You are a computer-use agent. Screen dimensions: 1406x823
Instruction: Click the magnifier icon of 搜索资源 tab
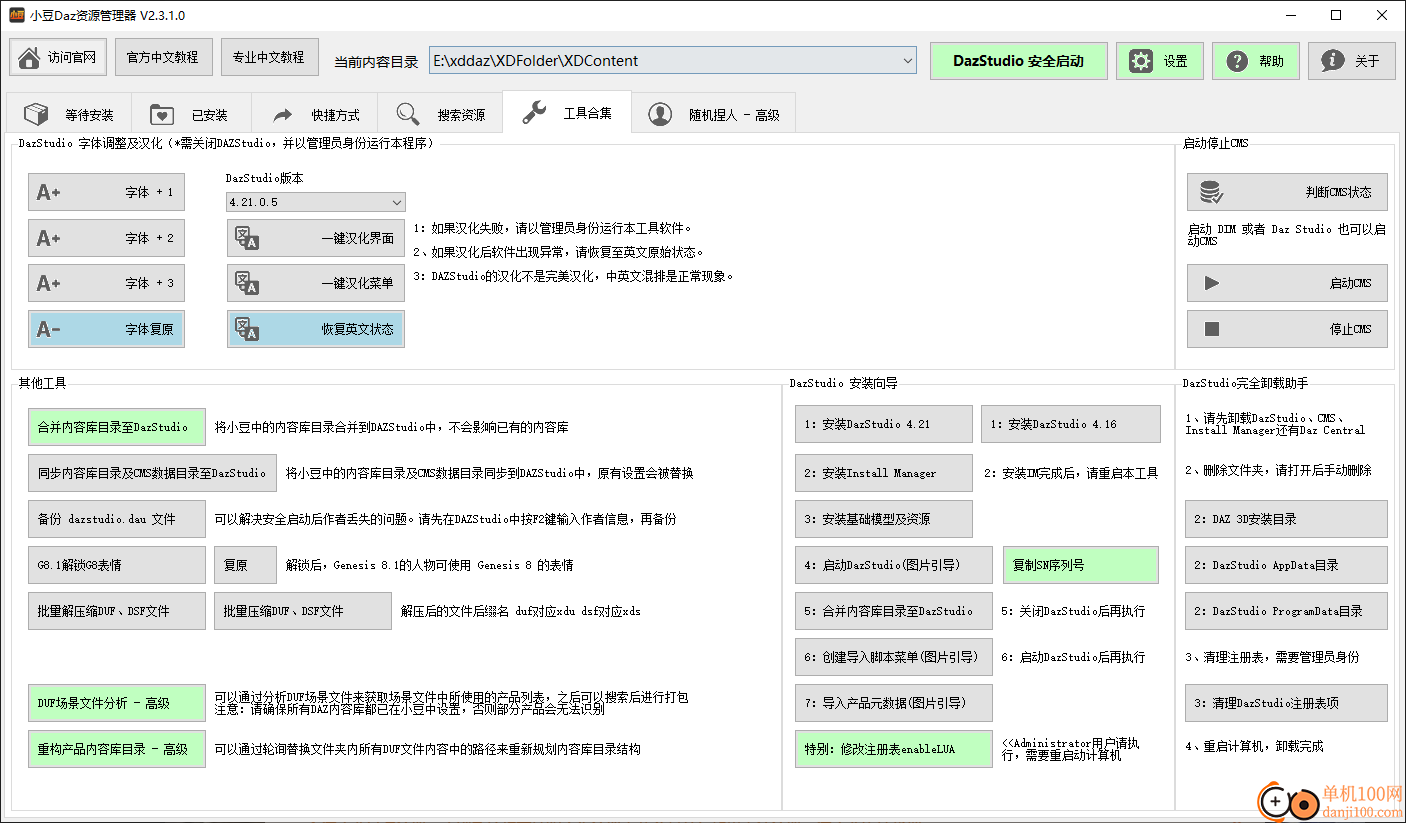click(408, 114)
